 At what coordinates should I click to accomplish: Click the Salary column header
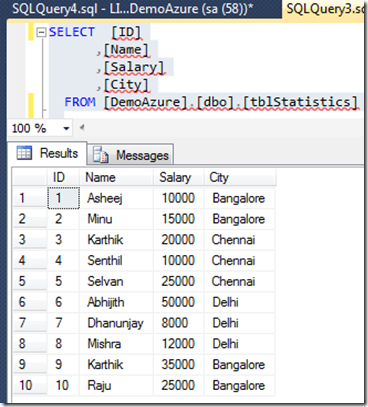179,177
